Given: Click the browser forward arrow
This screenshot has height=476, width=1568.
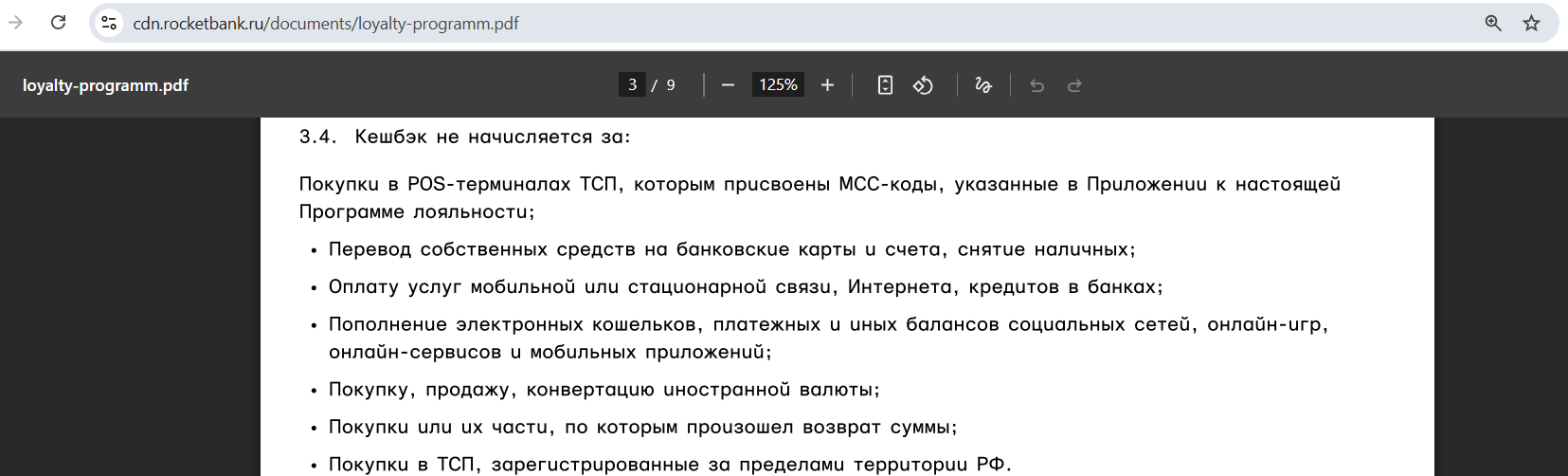Looking at the screenshot, I should (16, 23).
